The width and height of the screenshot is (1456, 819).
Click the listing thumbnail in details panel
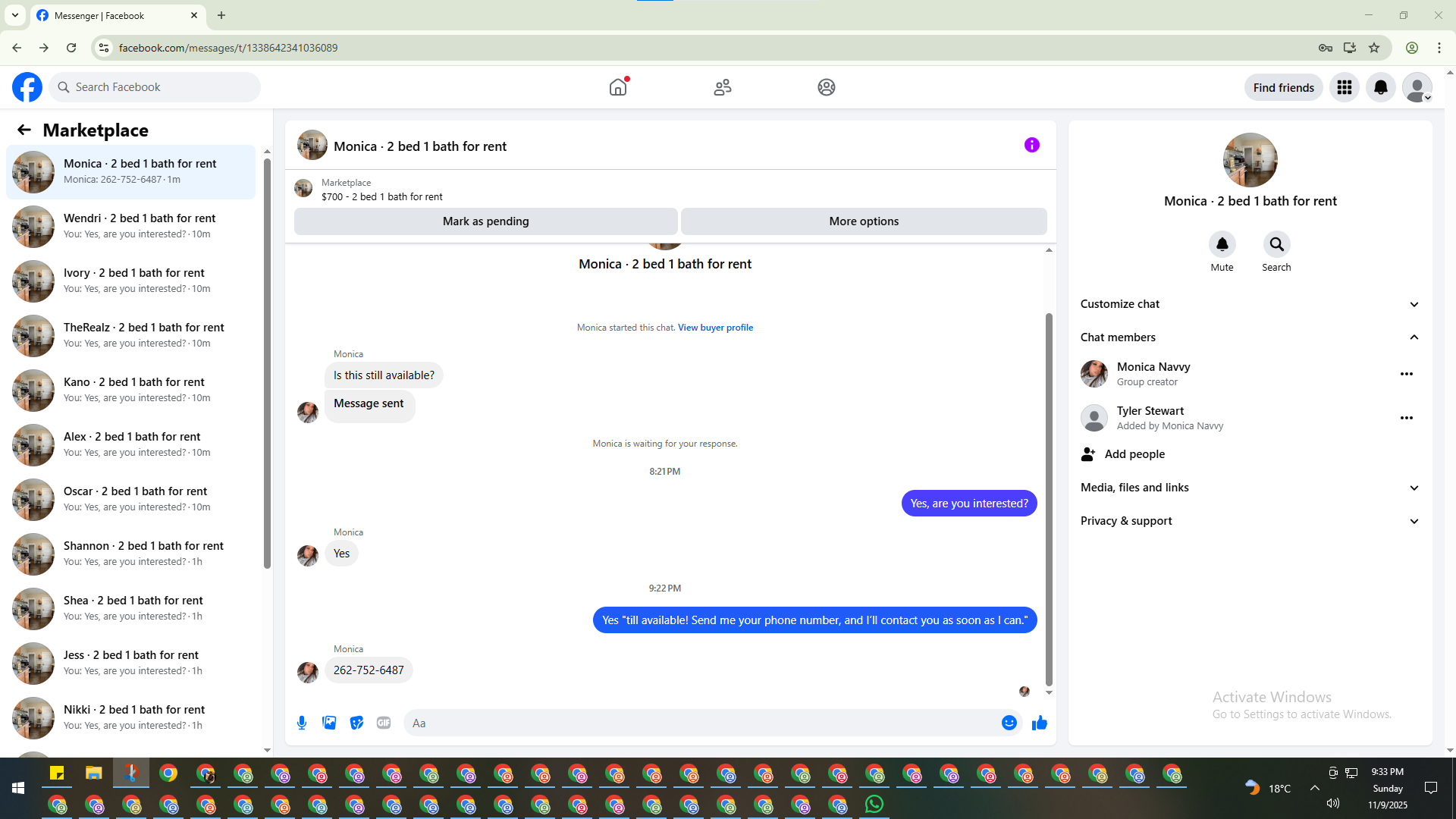pyautogui.click(x=1250, y=160)
